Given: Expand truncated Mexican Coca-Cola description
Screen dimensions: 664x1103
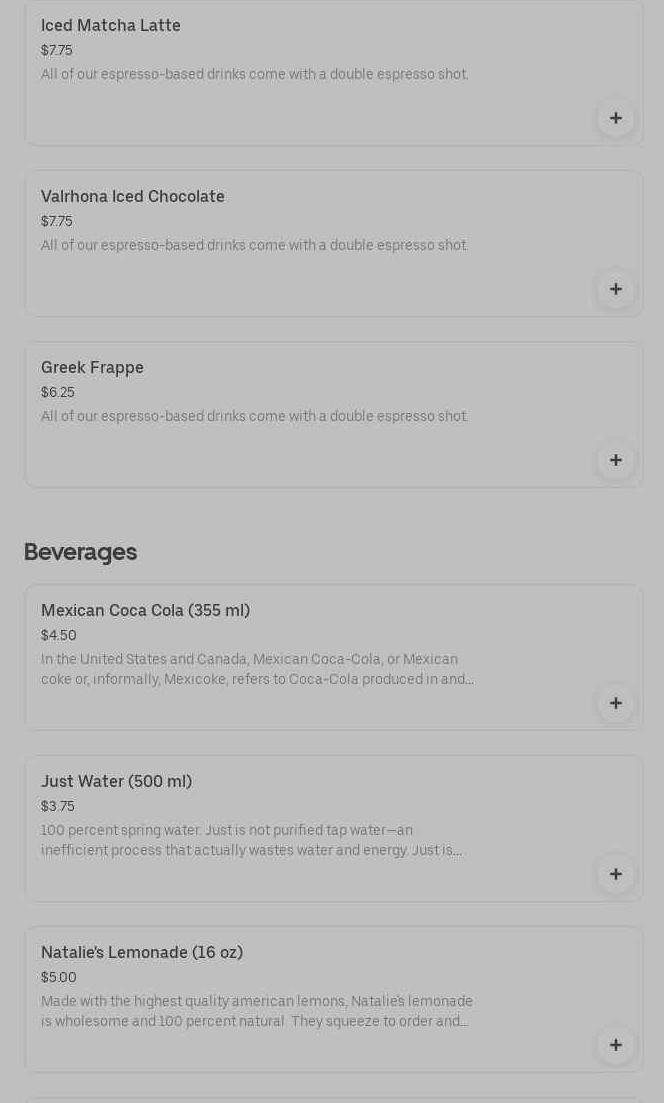Looking at the screenshot, I should pyautogui.click(x=257, y=670).
